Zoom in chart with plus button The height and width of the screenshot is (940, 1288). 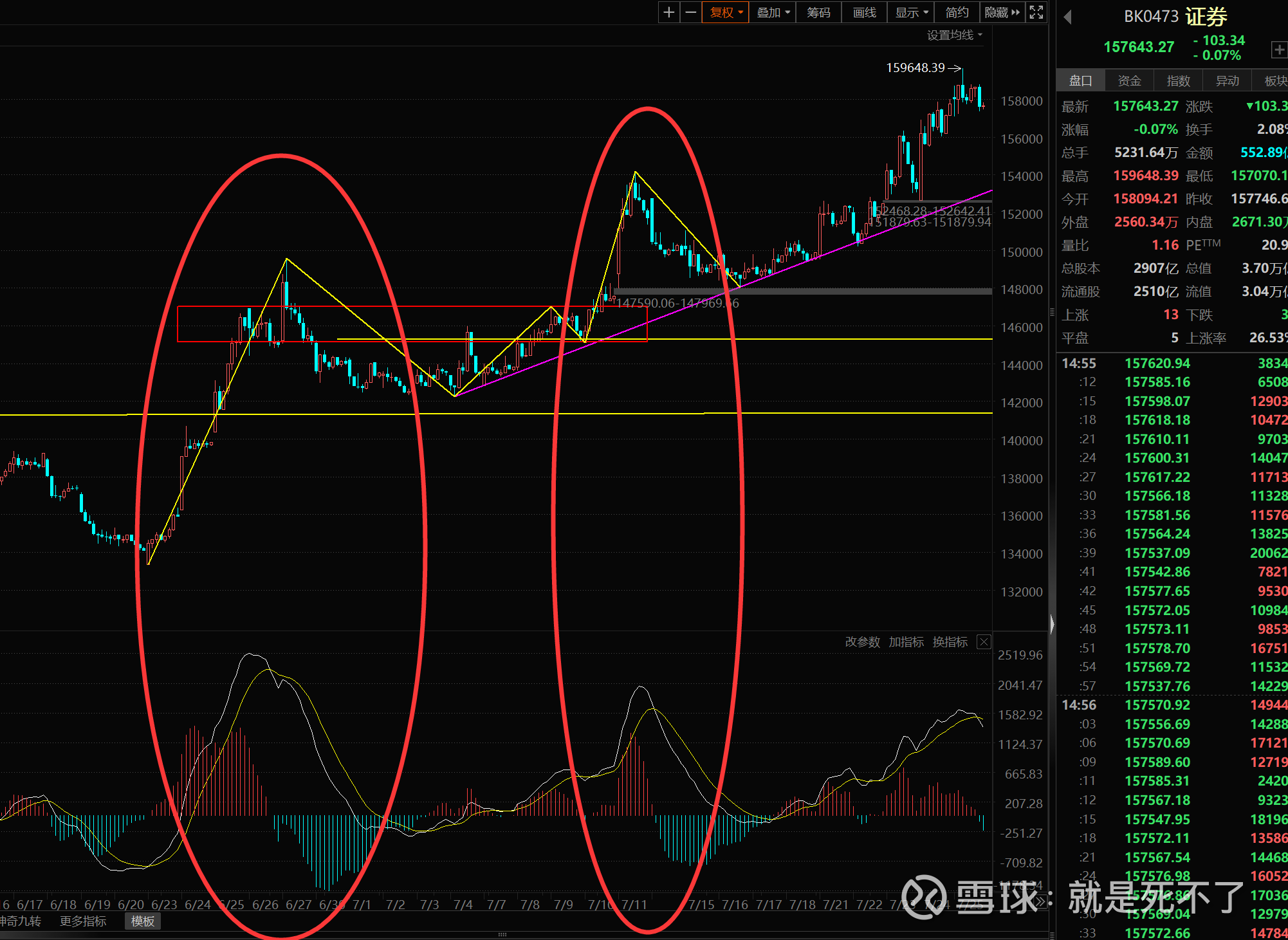tap(669, 12)
